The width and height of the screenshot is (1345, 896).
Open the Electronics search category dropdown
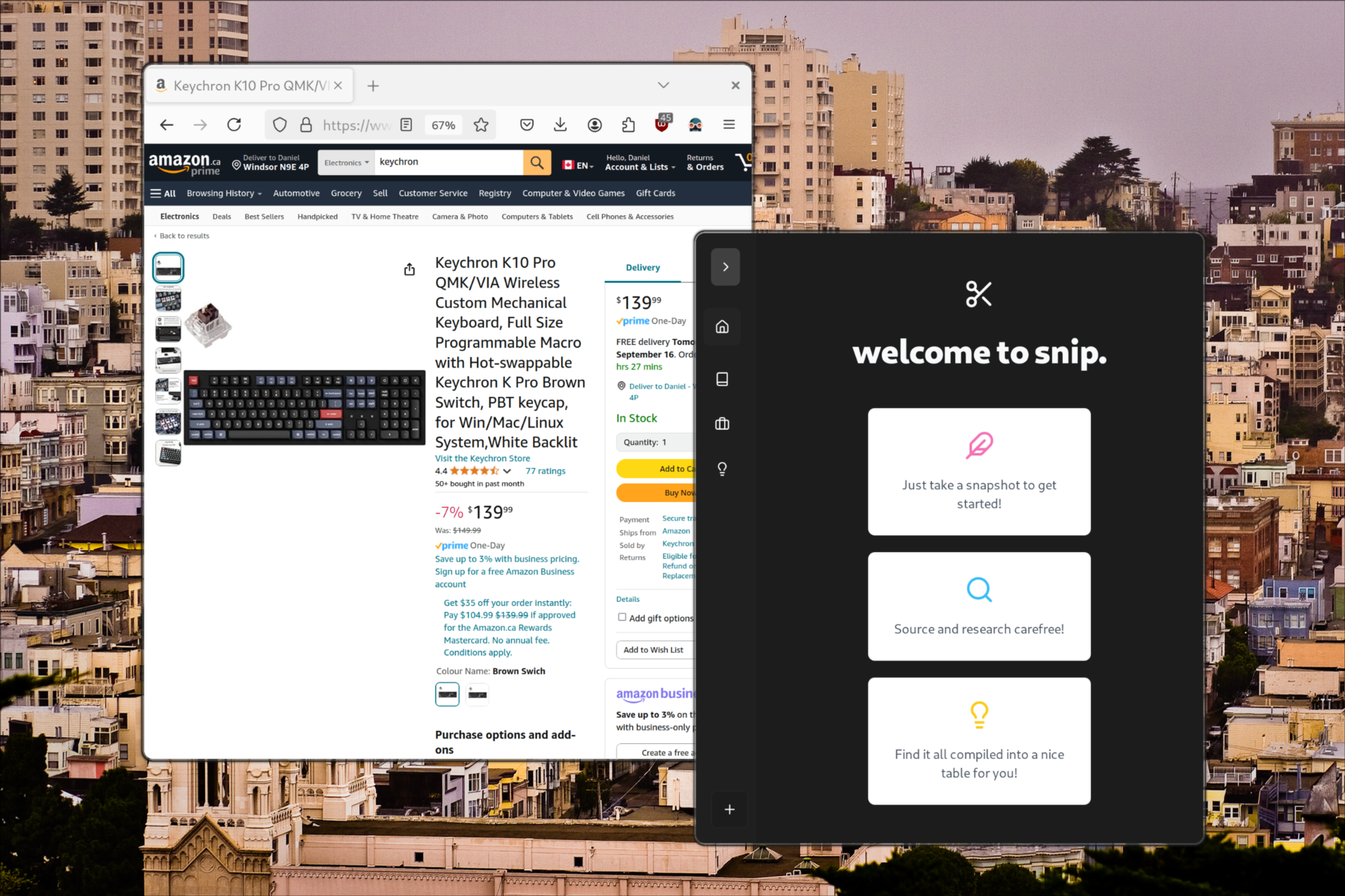[x=346, y=162]
